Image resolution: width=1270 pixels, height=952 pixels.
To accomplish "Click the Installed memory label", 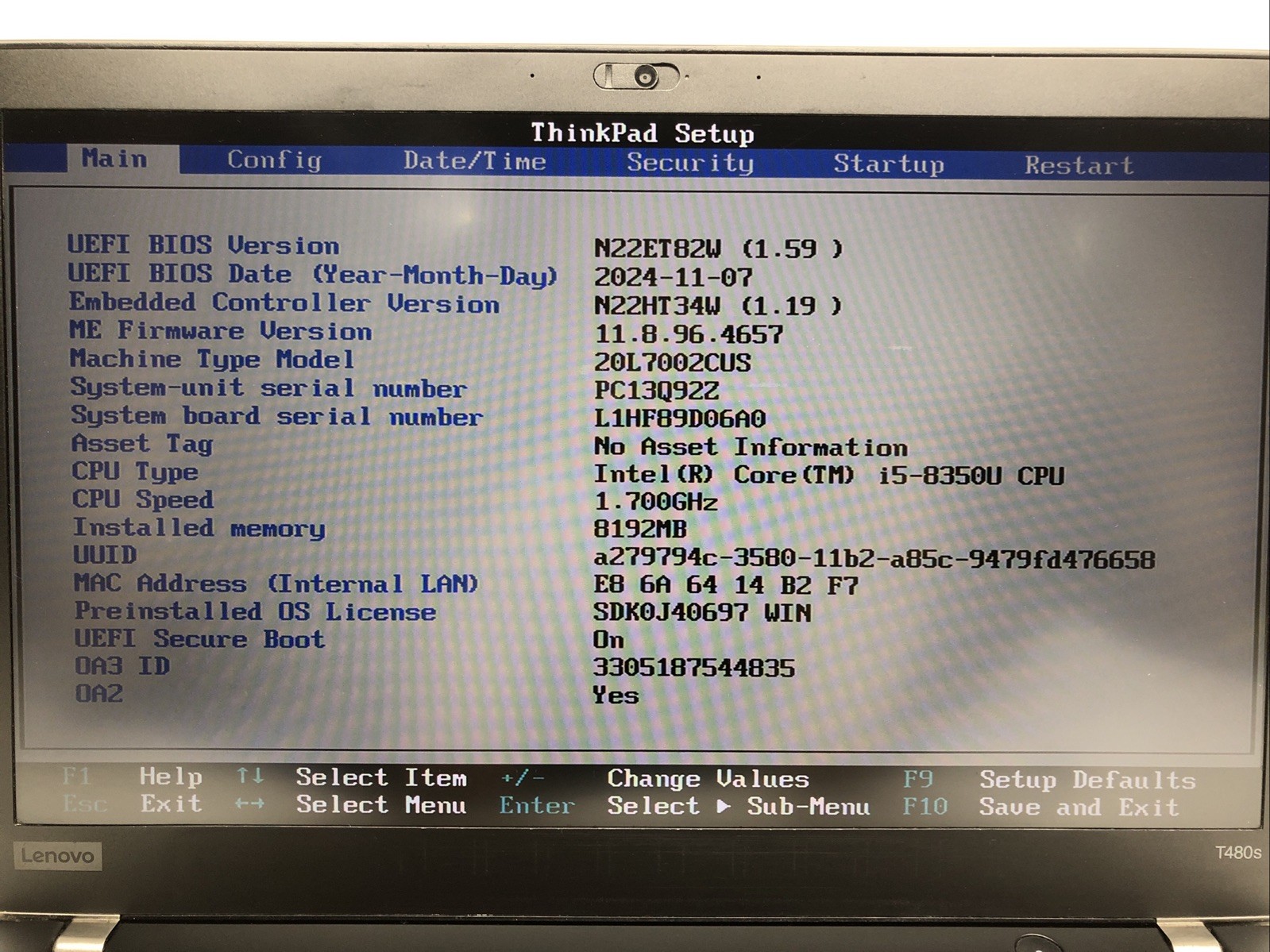I will pos(199,528).
